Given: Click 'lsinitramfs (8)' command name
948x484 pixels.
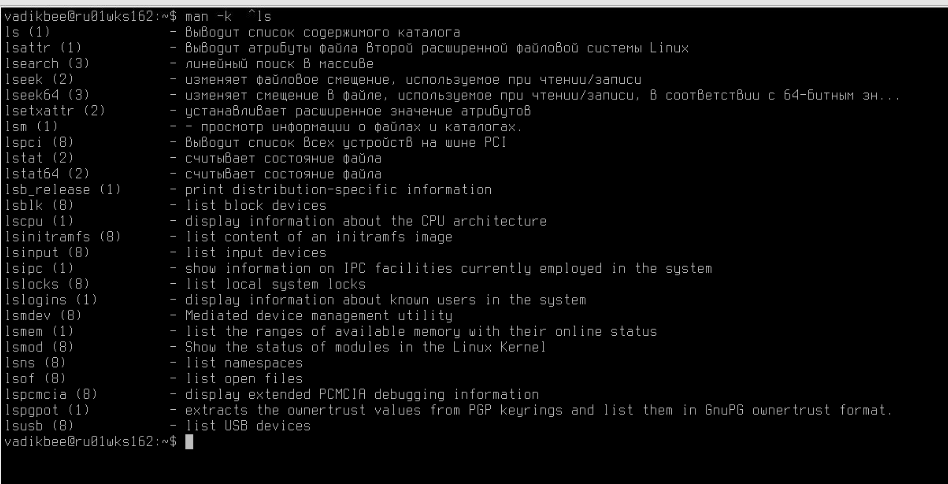Looking at the screenshot, I should [63, 237].
